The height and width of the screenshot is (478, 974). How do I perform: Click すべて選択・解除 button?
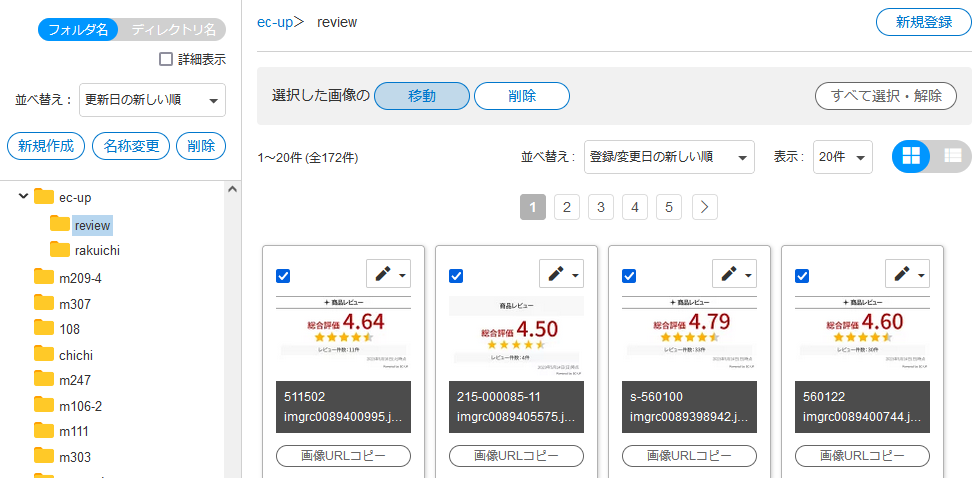pyautogui.click(x=886, y=96)
